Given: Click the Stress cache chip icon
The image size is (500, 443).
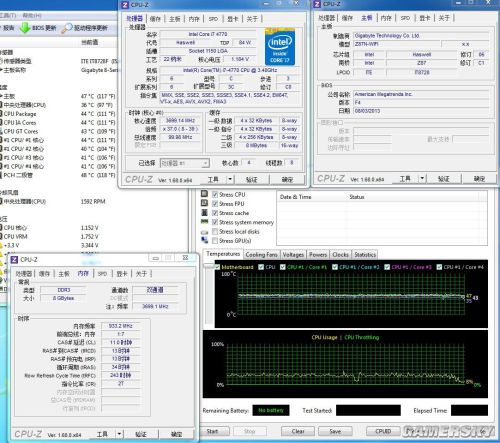Looking at the screenshot, I should pyautogui.click(x=204, y=212).
